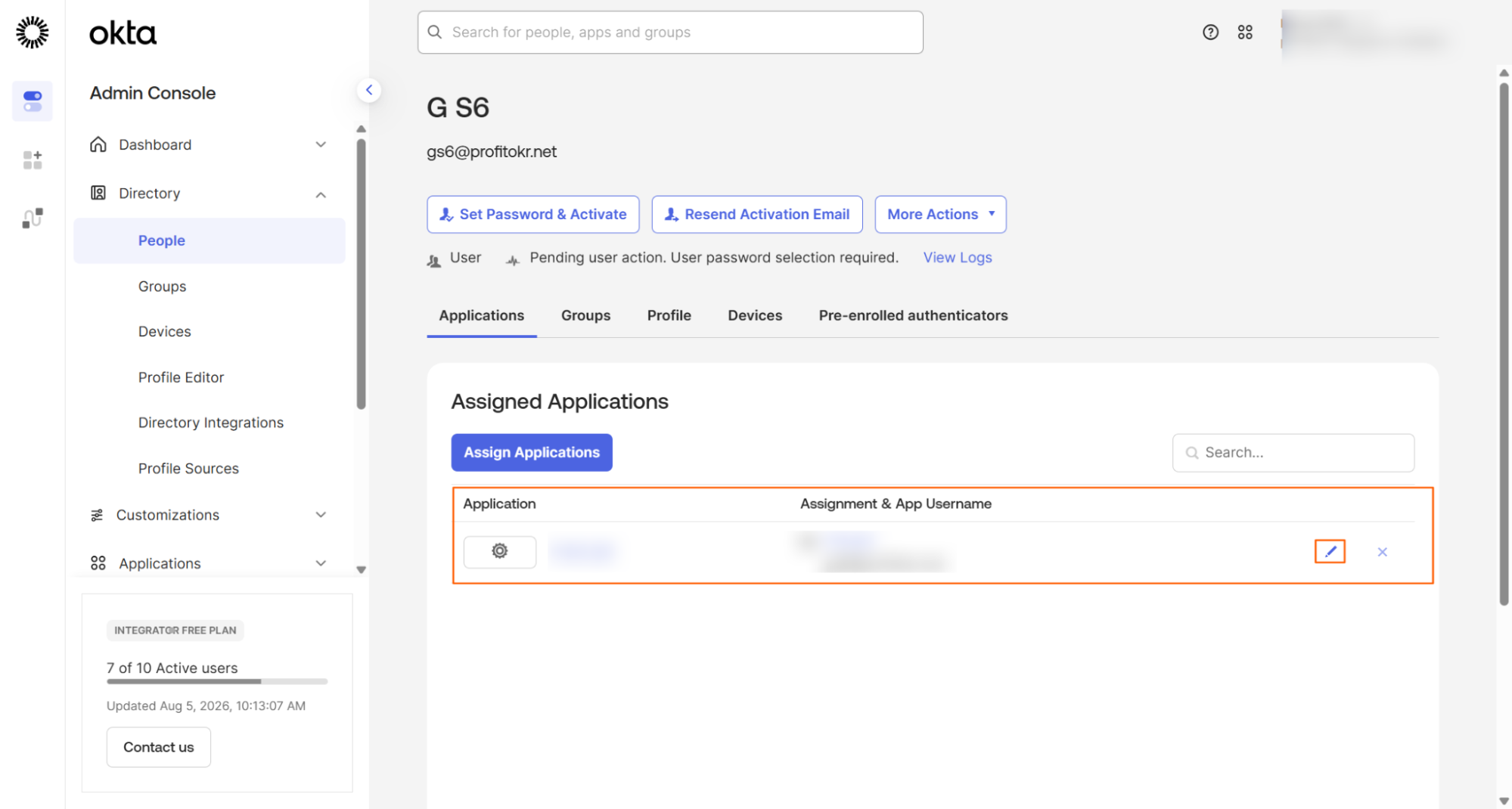Open the Directory Integrations sidebar item

pos(210,423)
